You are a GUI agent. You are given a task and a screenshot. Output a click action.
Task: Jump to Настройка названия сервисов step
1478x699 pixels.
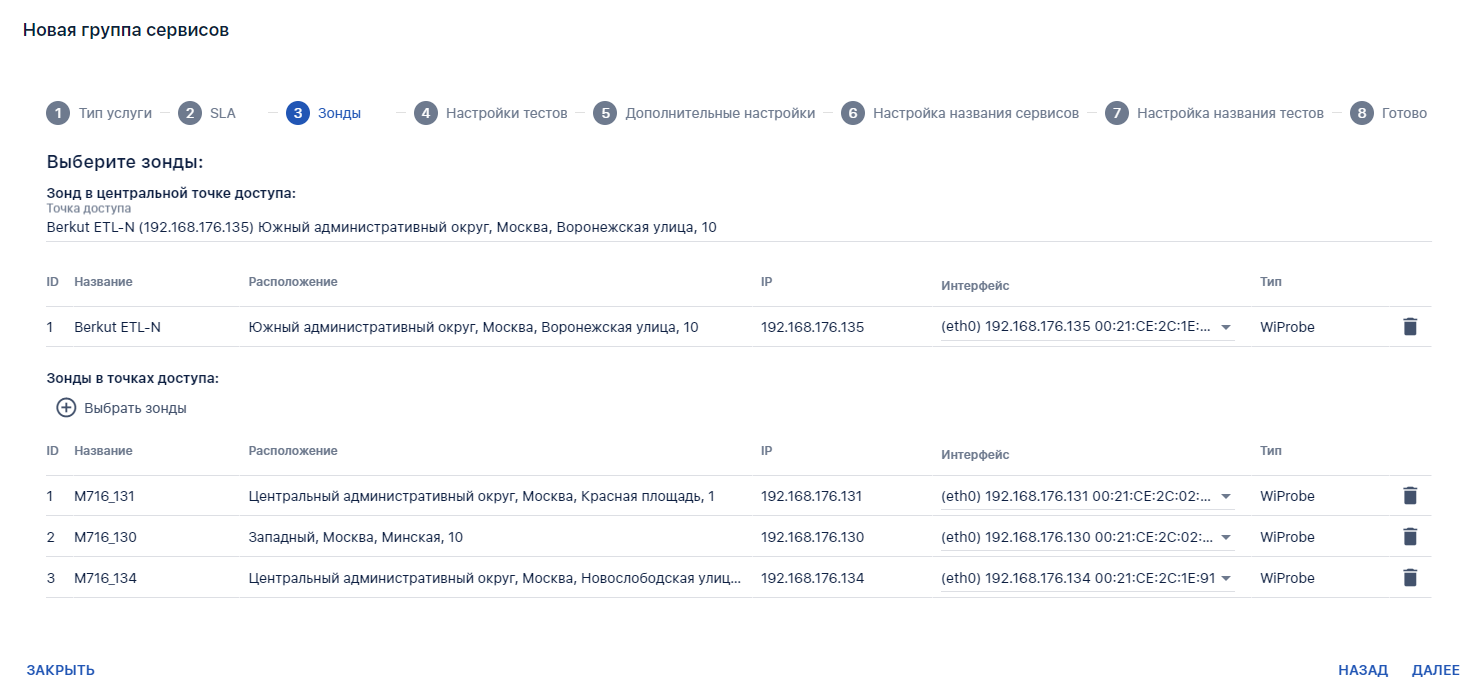coord(960,113)
